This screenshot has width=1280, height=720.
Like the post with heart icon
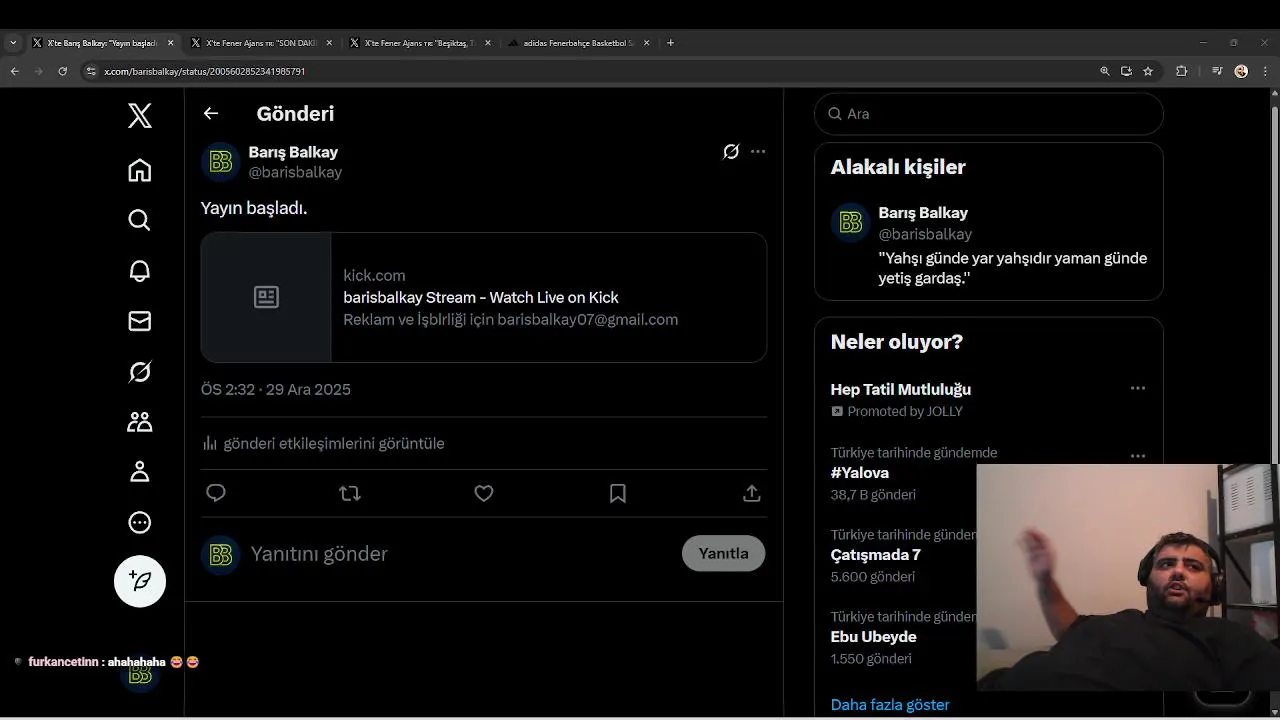[x=484, y=493]
